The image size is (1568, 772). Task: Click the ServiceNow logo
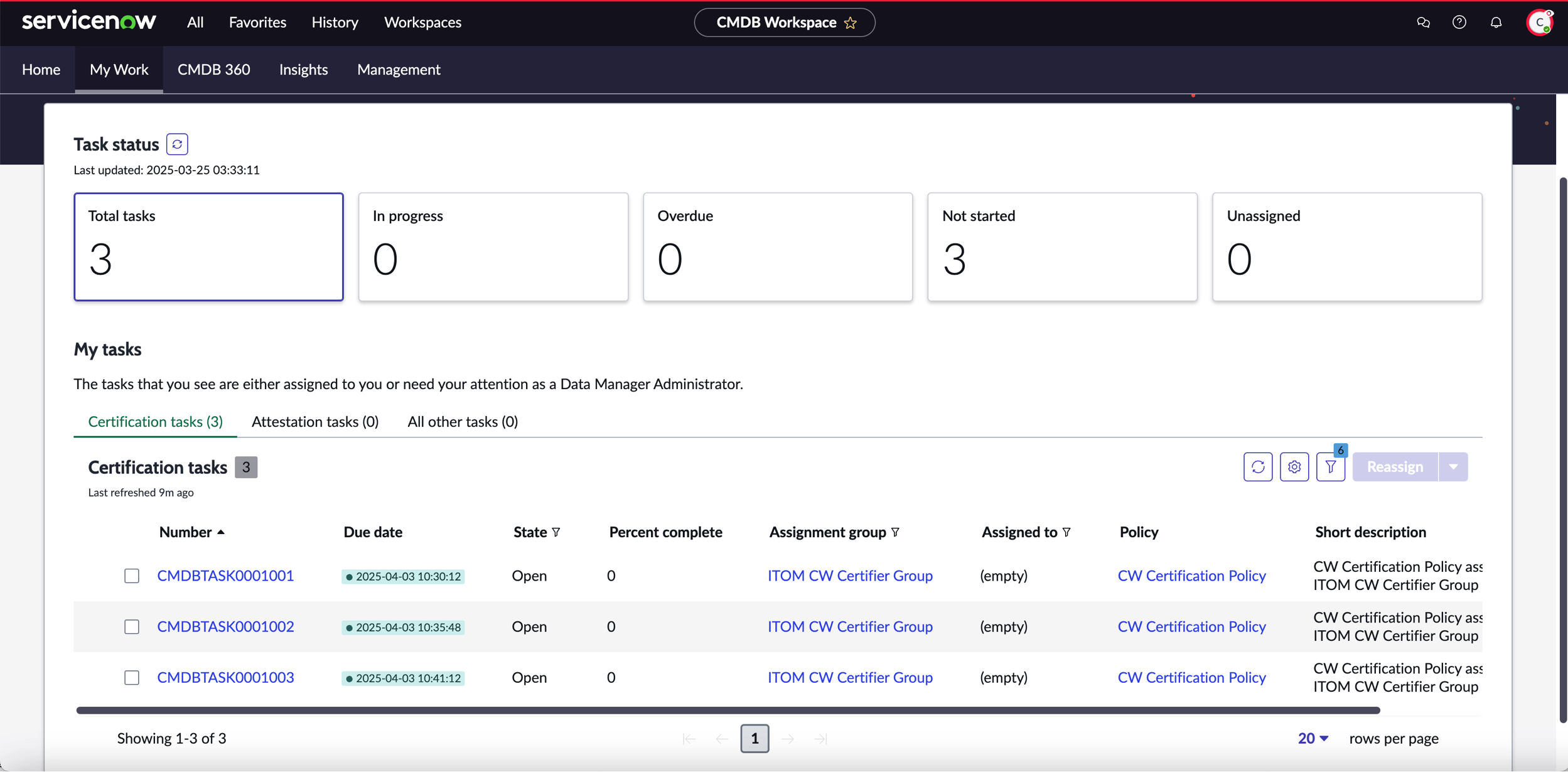(x=89, y=21)
